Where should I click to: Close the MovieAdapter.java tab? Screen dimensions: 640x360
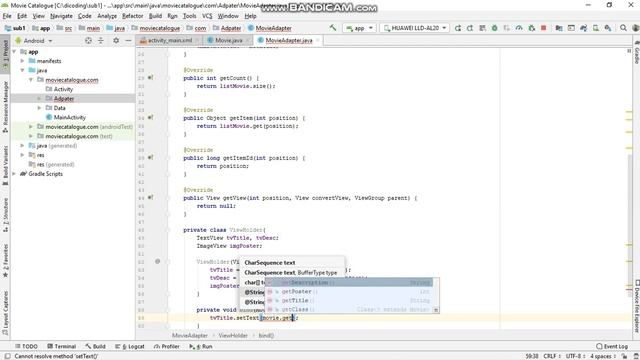(x=318, y=40)
